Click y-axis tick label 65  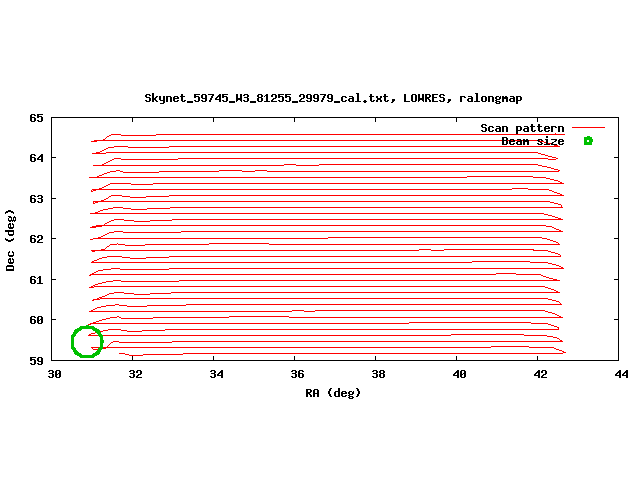tap(36, 118)
